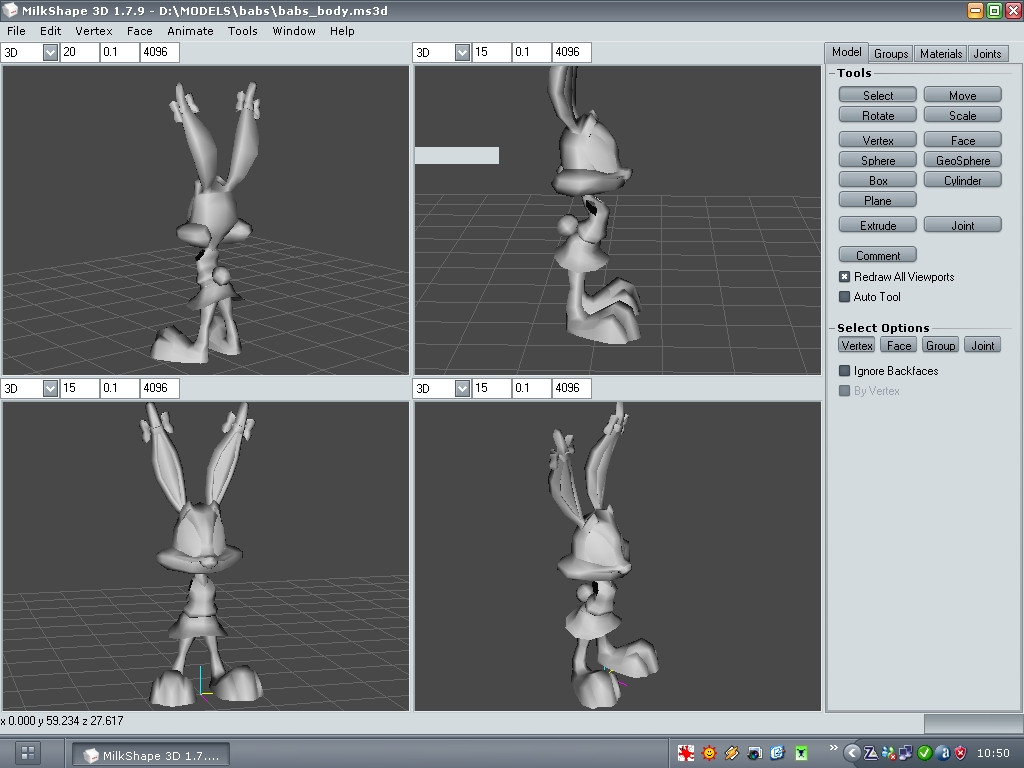Toggle Vertex under Select Options
The width and height of the screenshot is (1024, 768).
[856, 345]
